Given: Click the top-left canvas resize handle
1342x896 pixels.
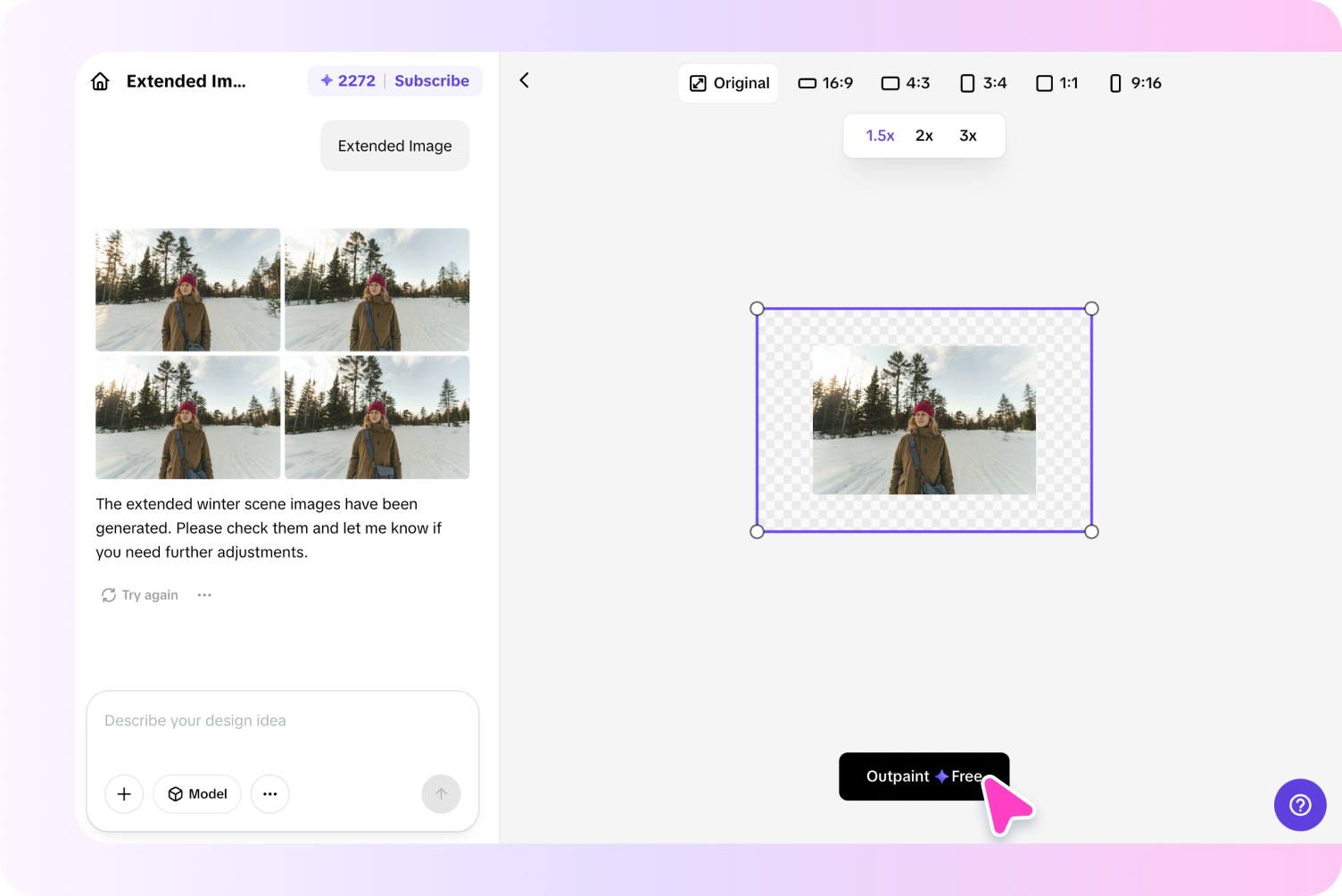Looking at the screenshot, I should 757,309.
